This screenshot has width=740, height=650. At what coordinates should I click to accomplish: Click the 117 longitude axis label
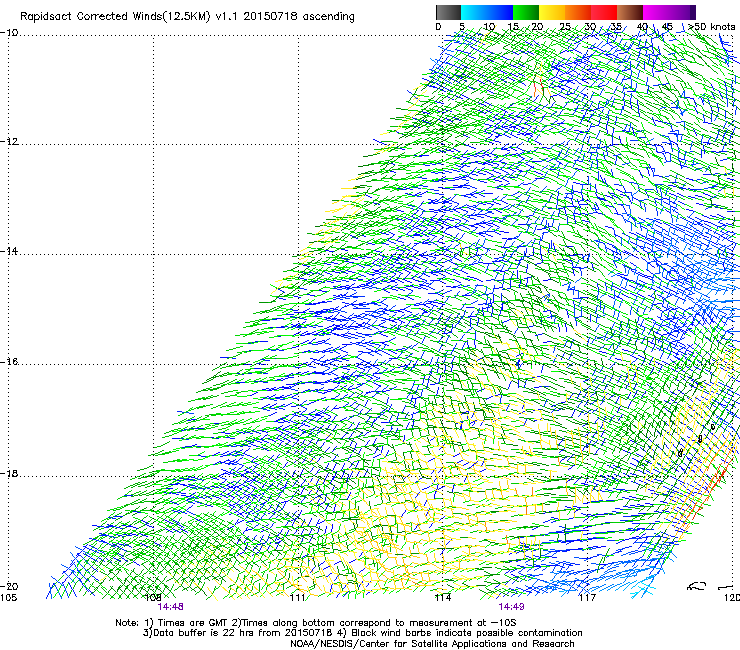pos(588,598)
